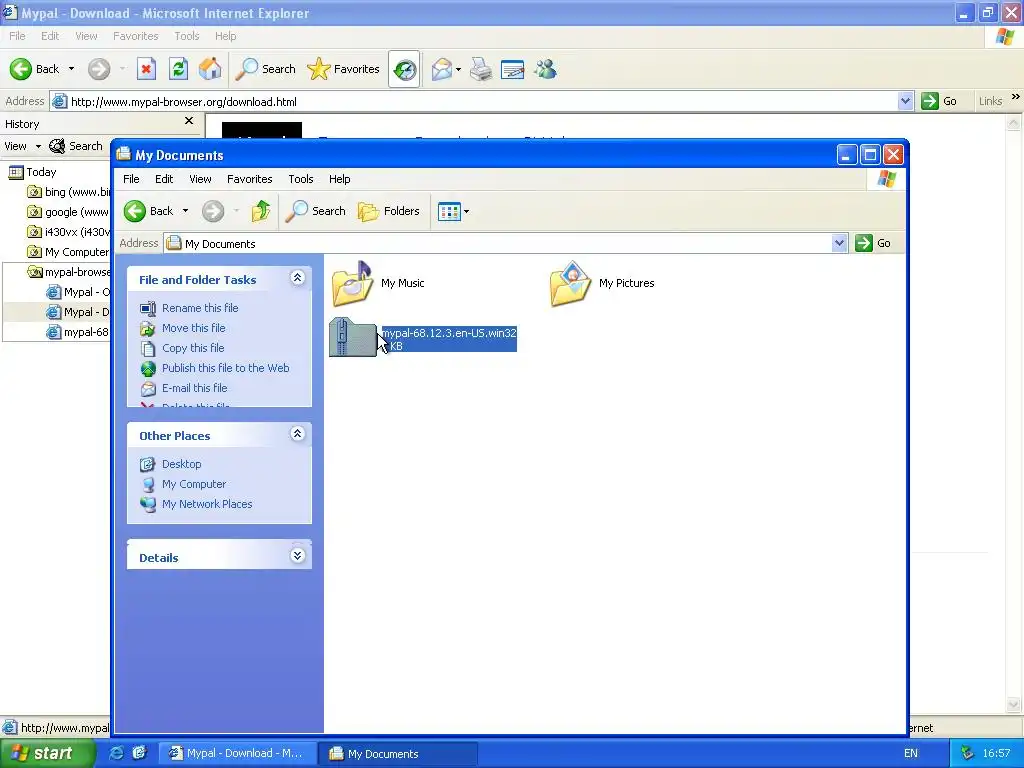Collapse the File and Folder Tasks panel
Viewport: 1024px width, 768px height.
tap(297, 278)
